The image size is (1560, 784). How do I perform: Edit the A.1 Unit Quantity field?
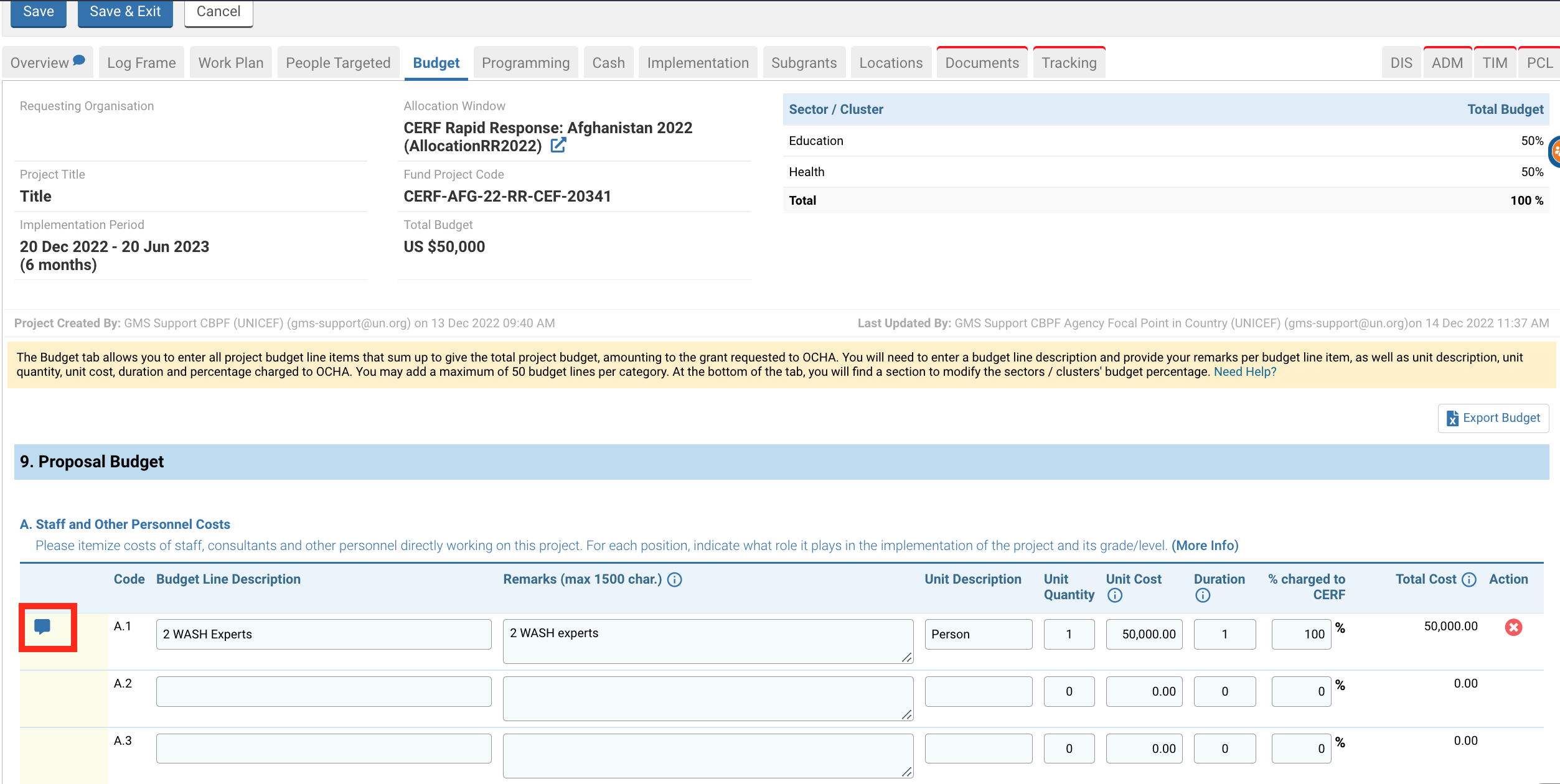pyautogui.click(x=1069, y=634)
